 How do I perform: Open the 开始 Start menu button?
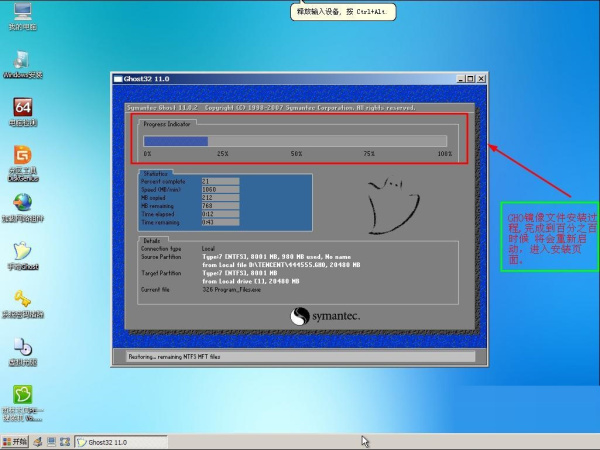coord(15,441)
